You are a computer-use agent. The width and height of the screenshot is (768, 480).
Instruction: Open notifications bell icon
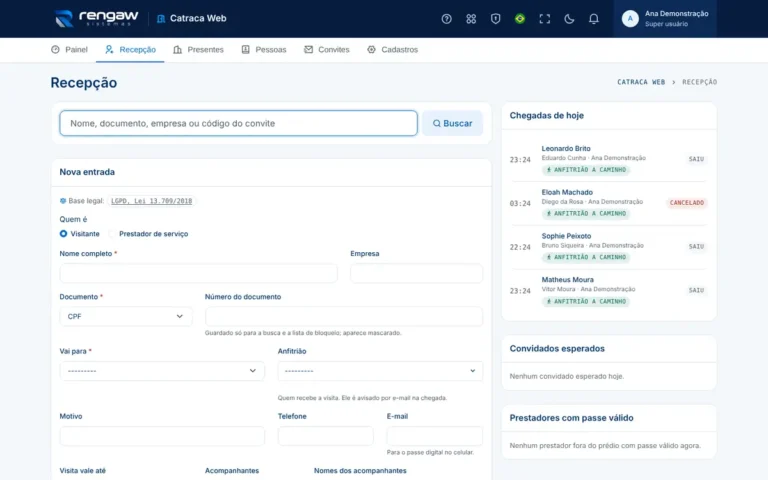(x=593, y=19)
